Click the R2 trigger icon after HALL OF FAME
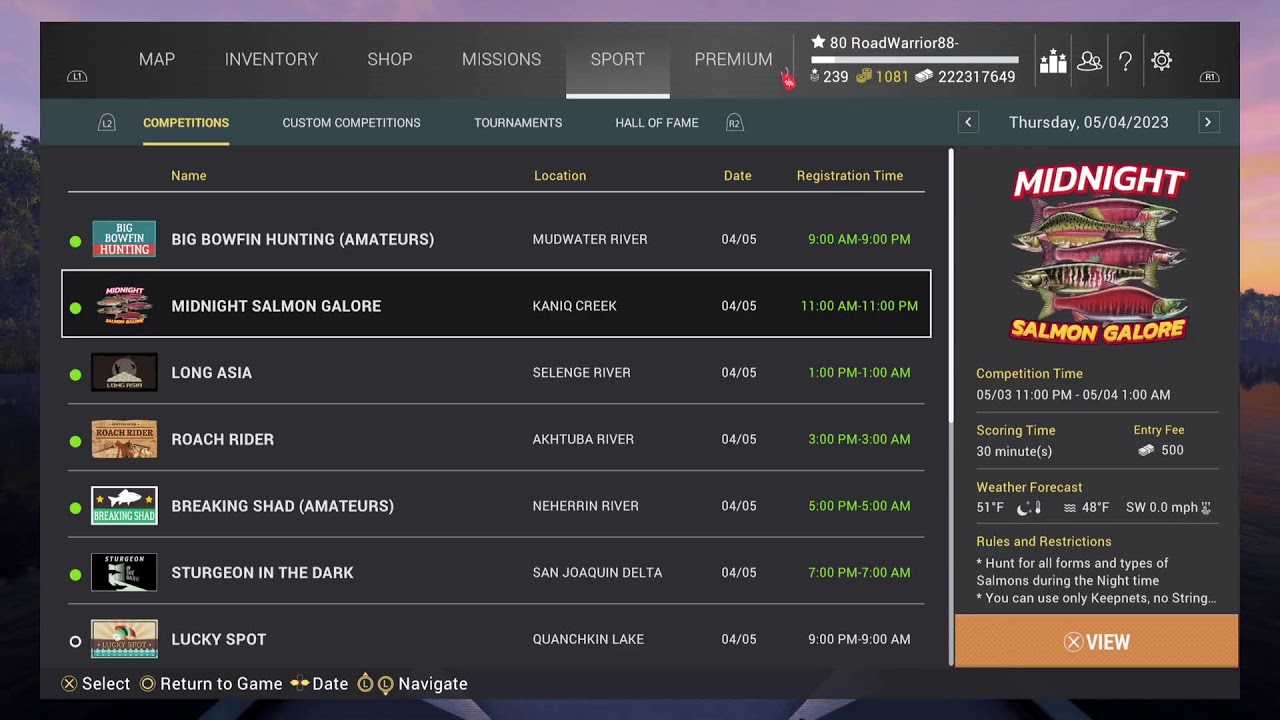 click(735, 123)
